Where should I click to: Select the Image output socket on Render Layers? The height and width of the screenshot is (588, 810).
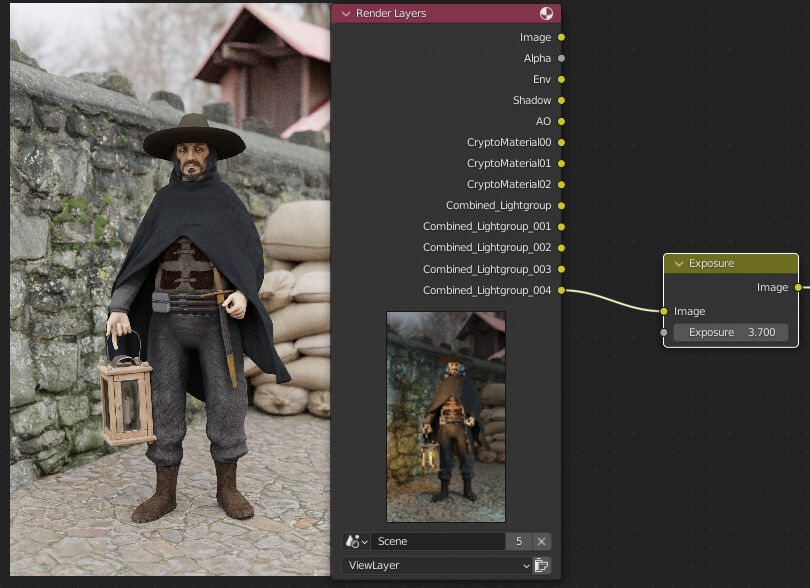coord(560,37)
